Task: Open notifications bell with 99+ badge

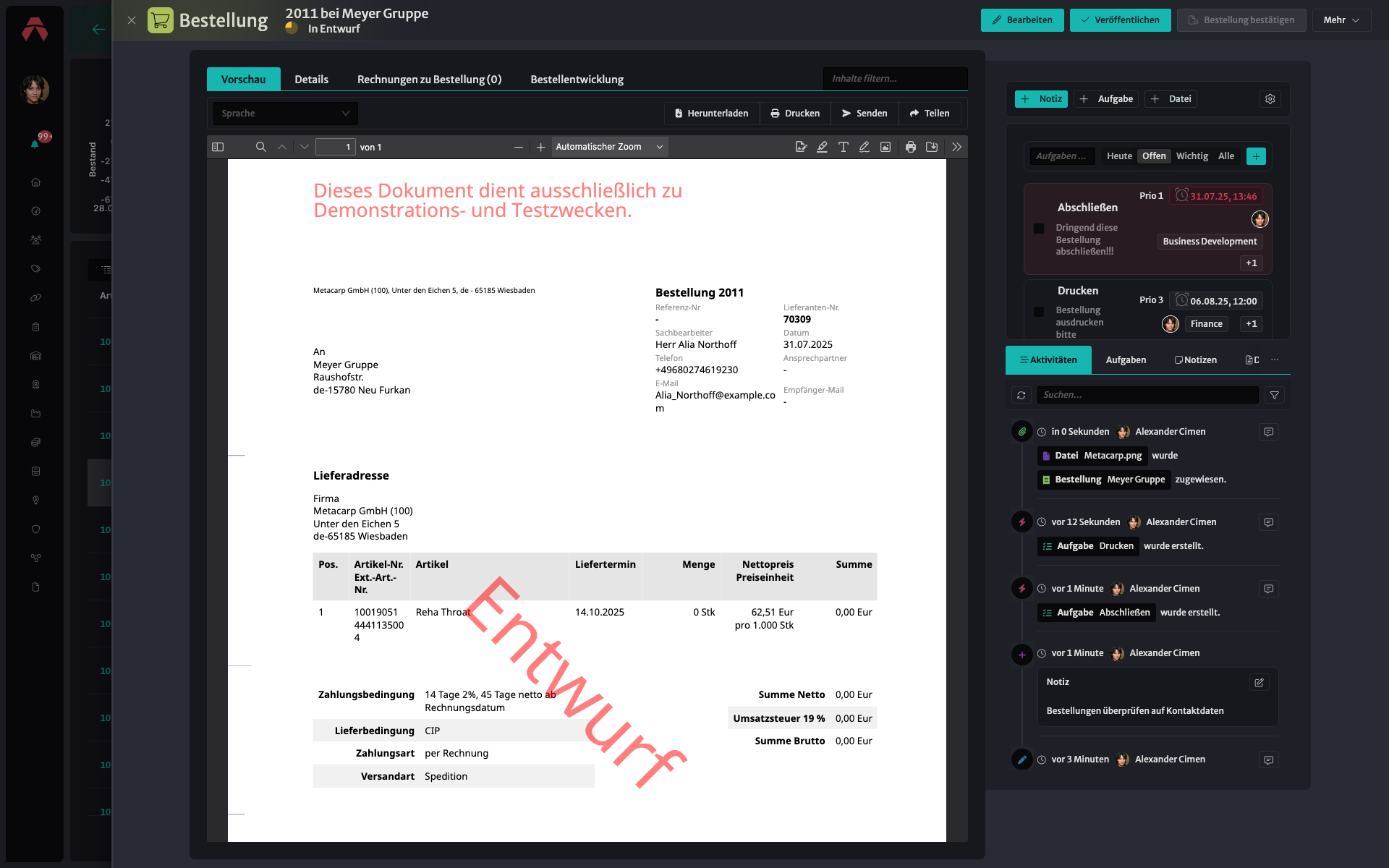Action: [x=35, y=143]
